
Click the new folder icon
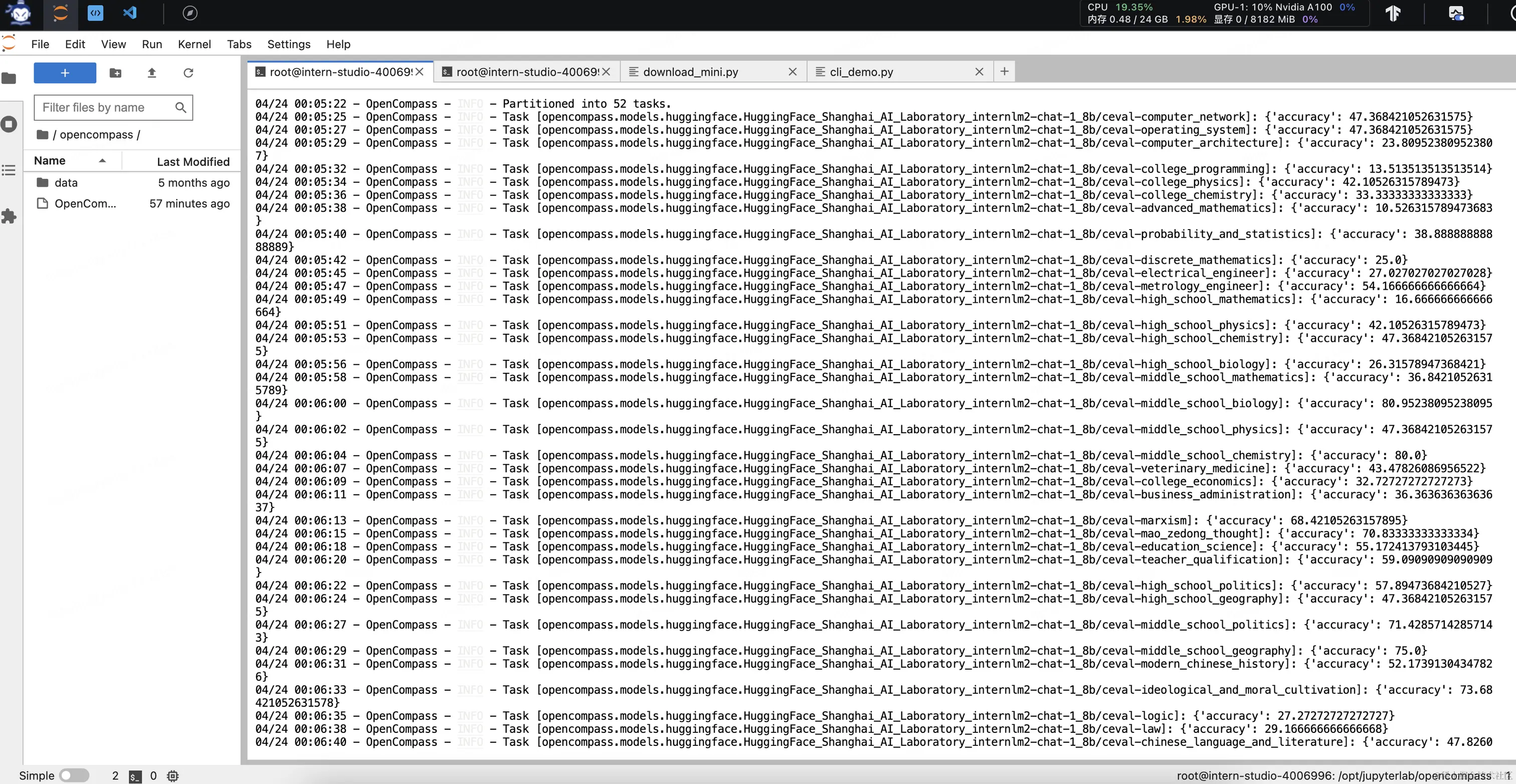coord(115,73)
